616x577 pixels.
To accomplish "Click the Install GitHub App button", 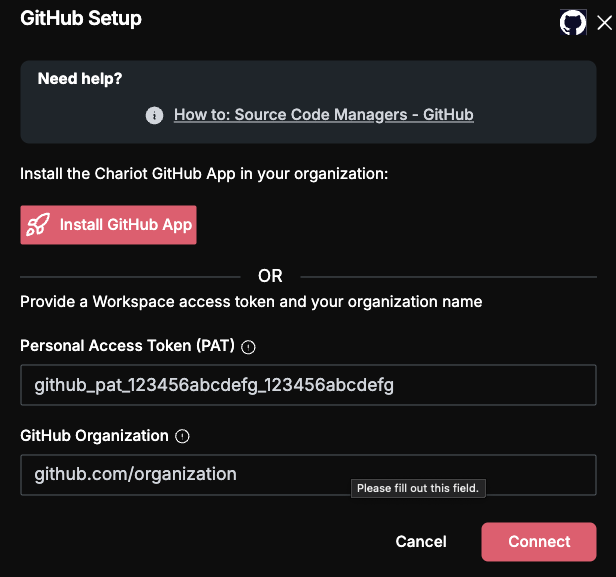I will click(x=108, y=225).
